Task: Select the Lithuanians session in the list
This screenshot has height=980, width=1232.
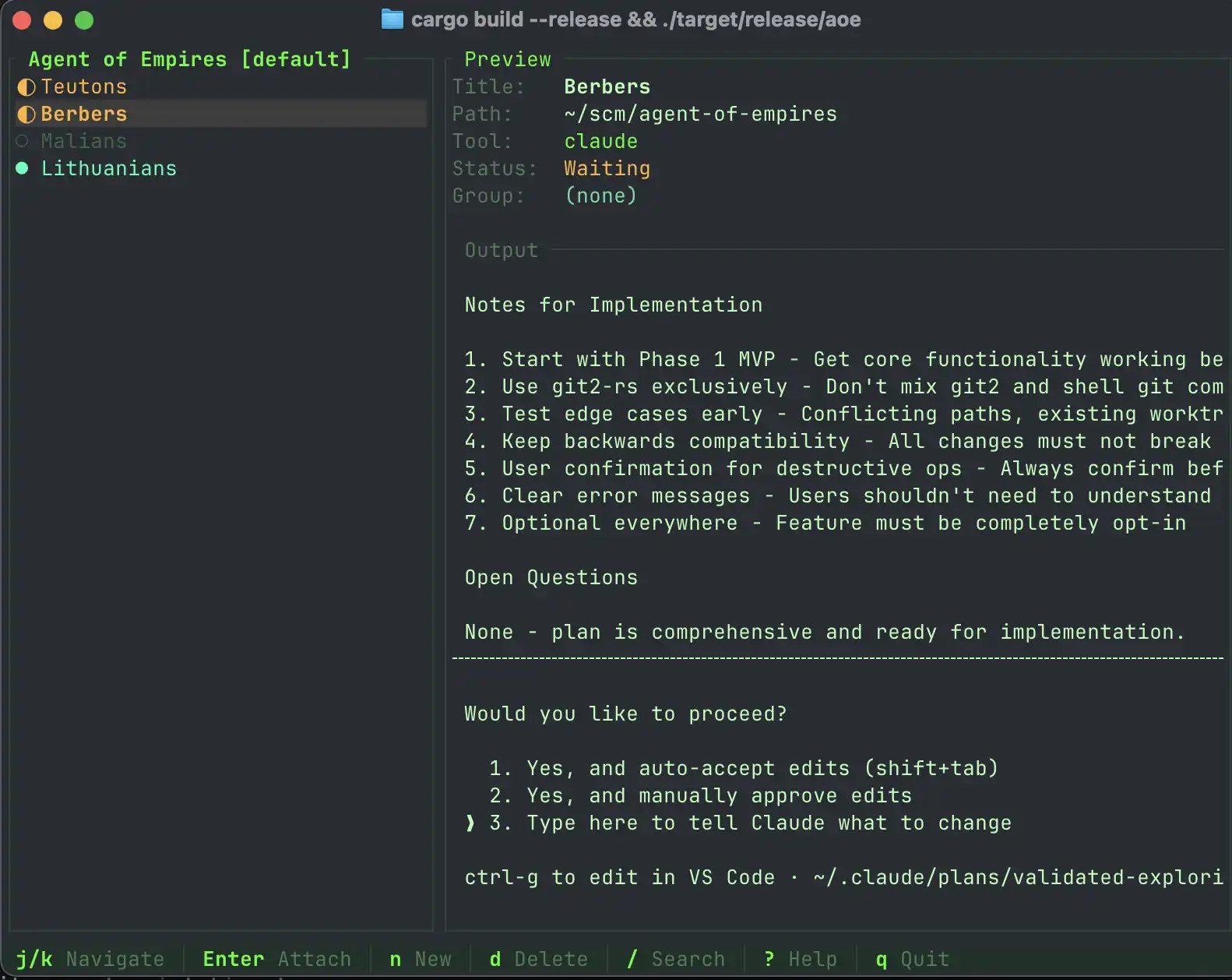Action: 108,168
